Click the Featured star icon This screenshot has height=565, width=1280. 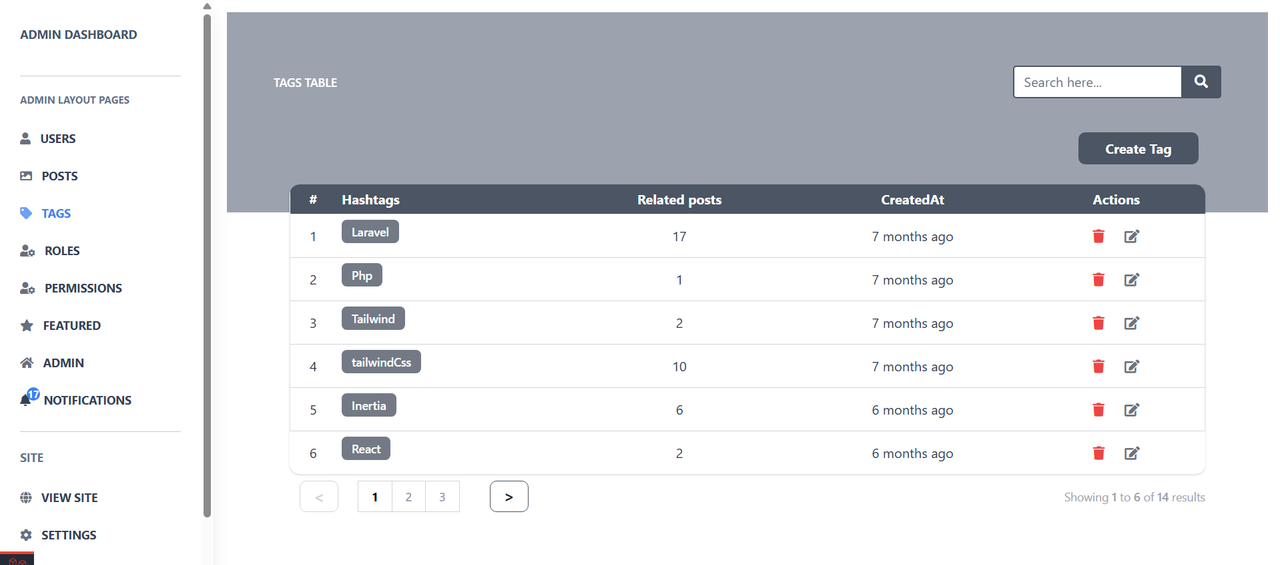coord(27,325)
